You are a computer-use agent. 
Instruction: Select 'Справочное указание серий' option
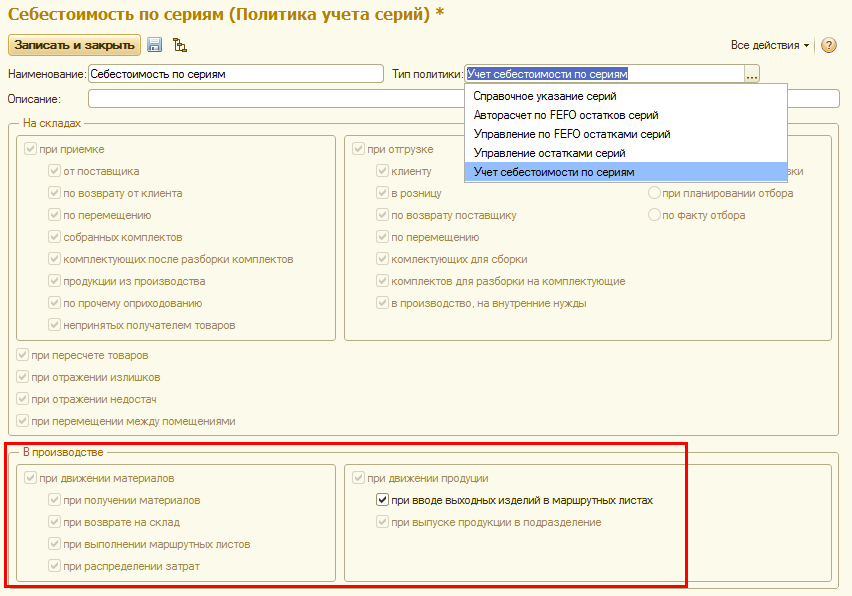(625, 96)
